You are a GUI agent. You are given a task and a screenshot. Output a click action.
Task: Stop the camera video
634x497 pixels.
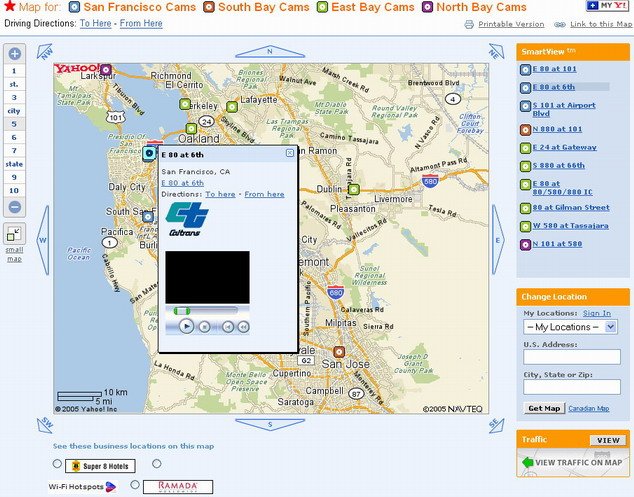tap(205, 327)
